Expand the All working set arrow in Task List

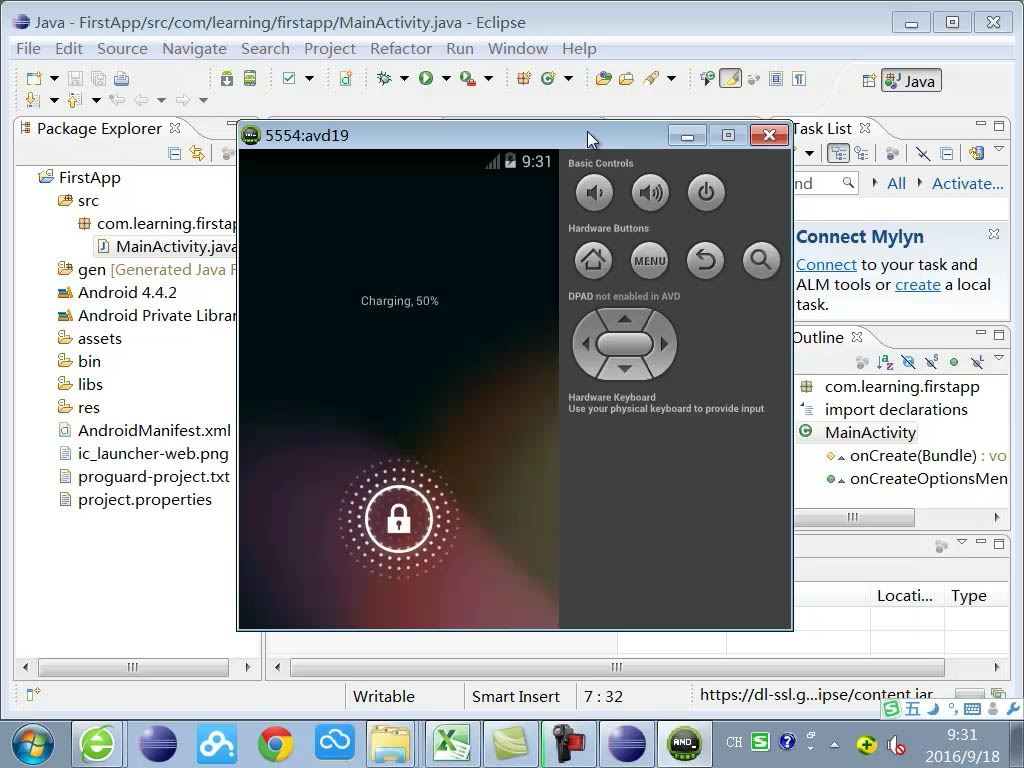click(x=875, y=183)
